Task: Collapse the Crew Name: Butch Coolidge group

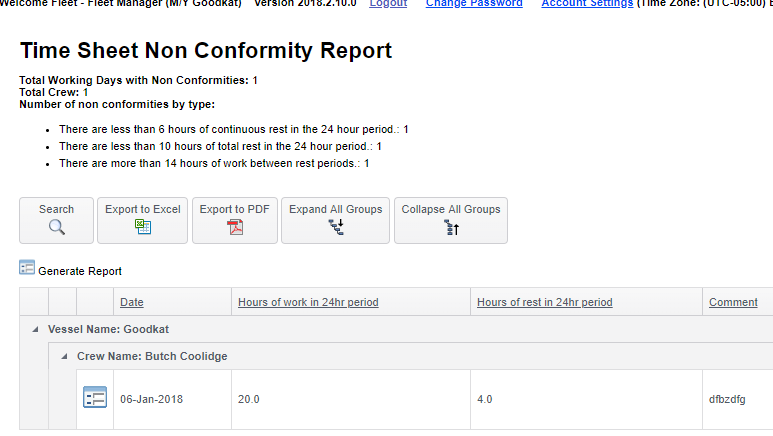Action: (64, 356)
